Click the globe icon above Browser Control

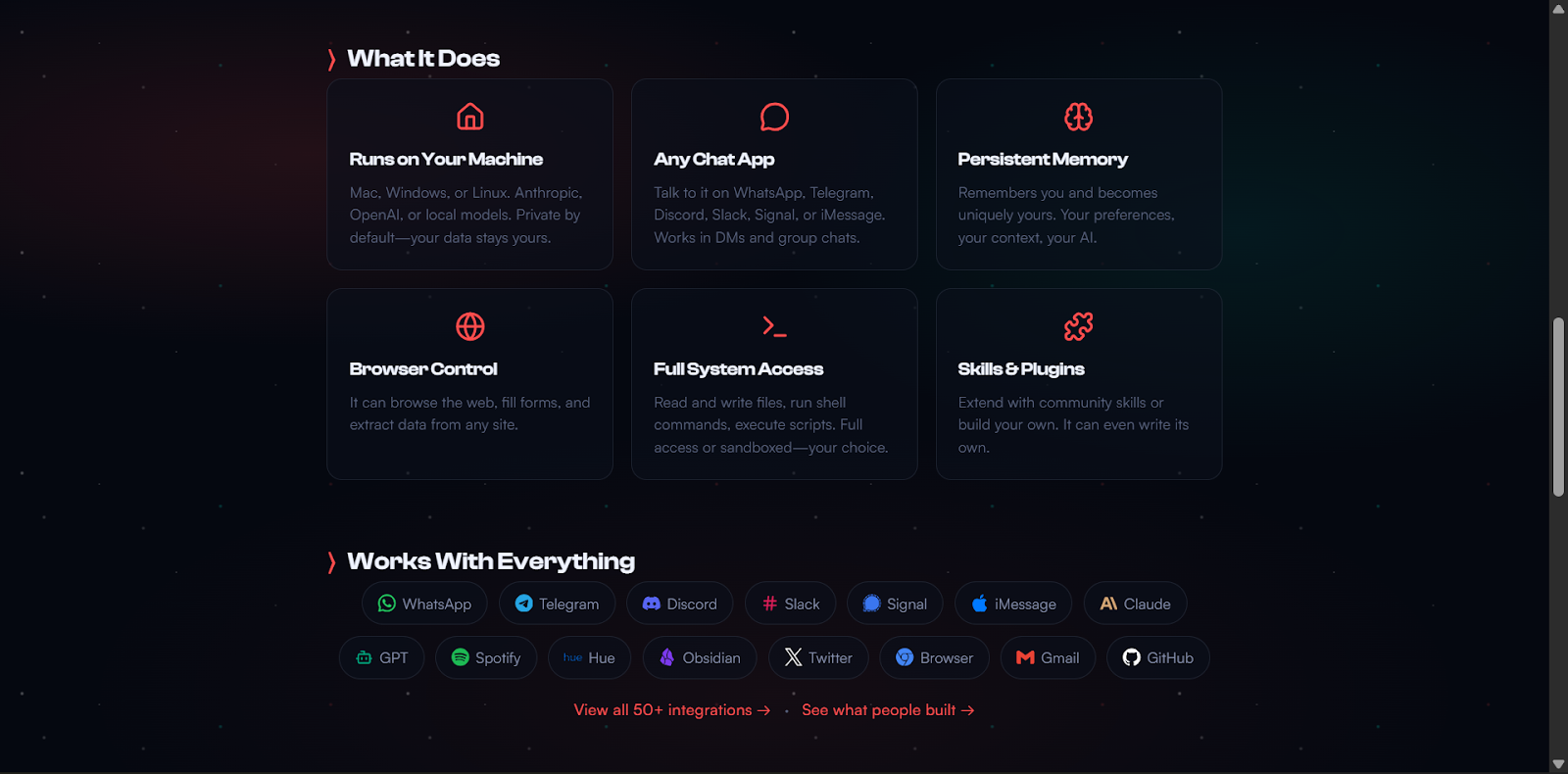[469, 326]
